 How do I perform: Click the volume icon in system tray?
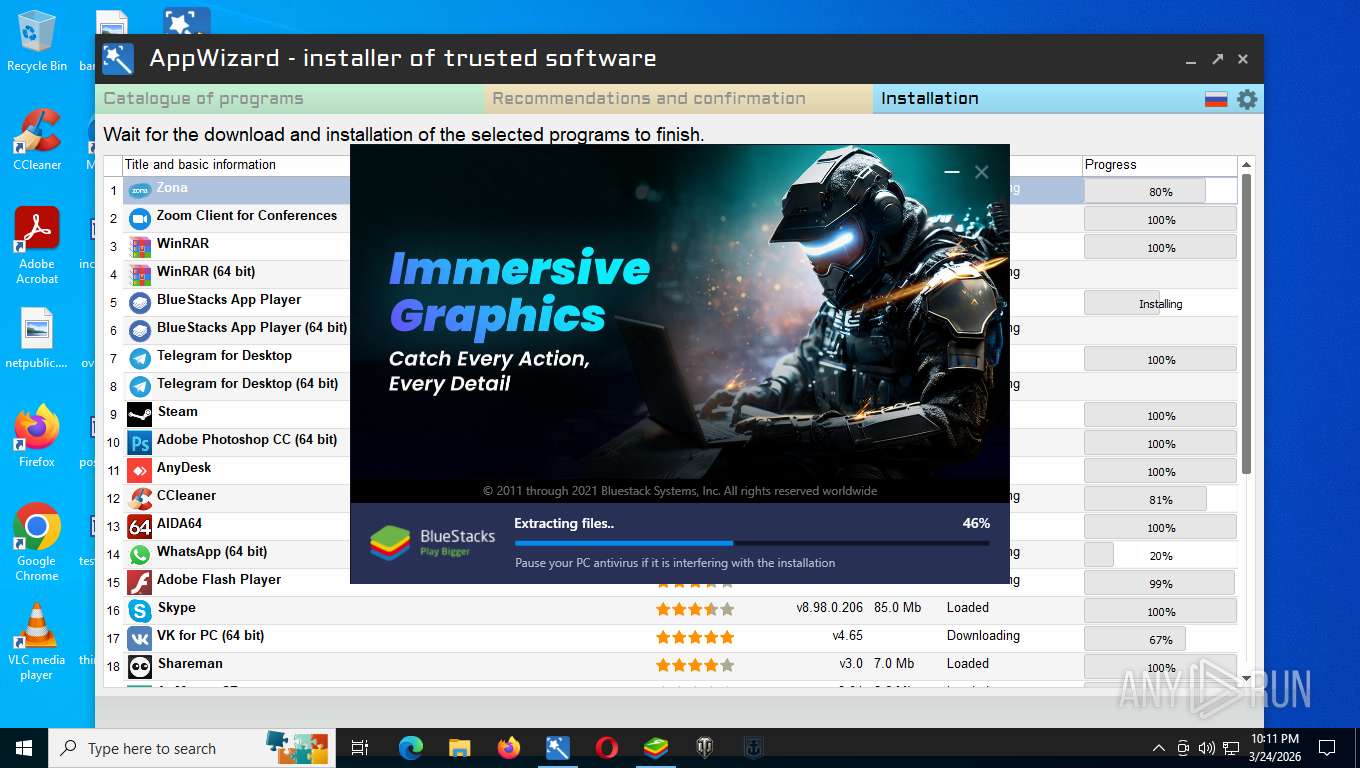1206,748
